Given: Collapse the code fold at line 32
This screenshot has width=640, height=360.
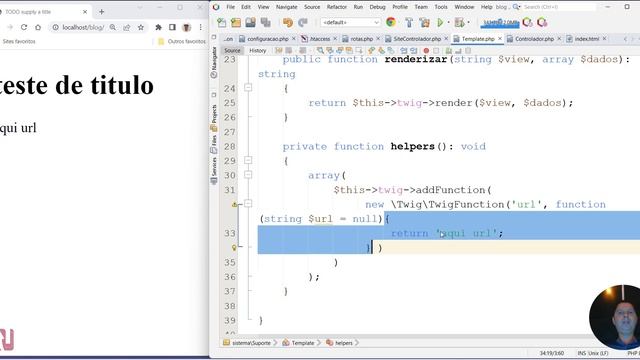Looking at the screenshot, I should 248,204.
